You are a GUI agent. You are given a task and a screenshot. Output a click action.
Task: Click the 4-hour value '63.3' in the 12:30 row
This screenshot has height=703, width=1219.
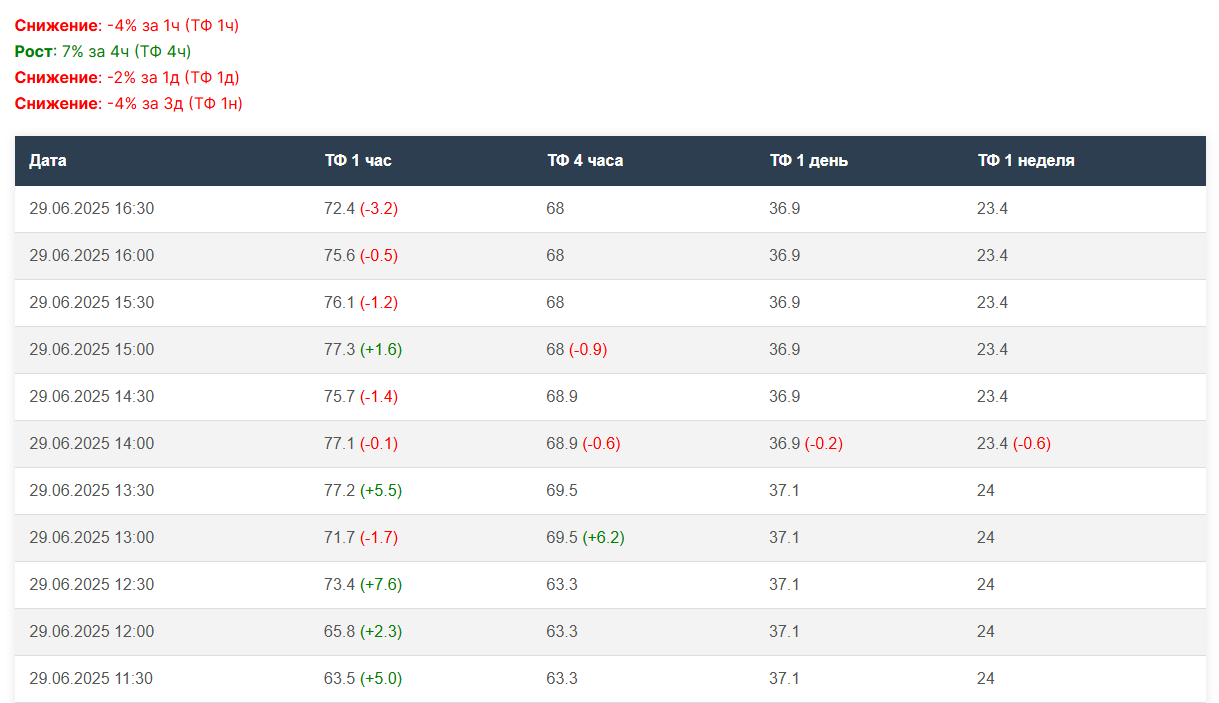point(562,584)
